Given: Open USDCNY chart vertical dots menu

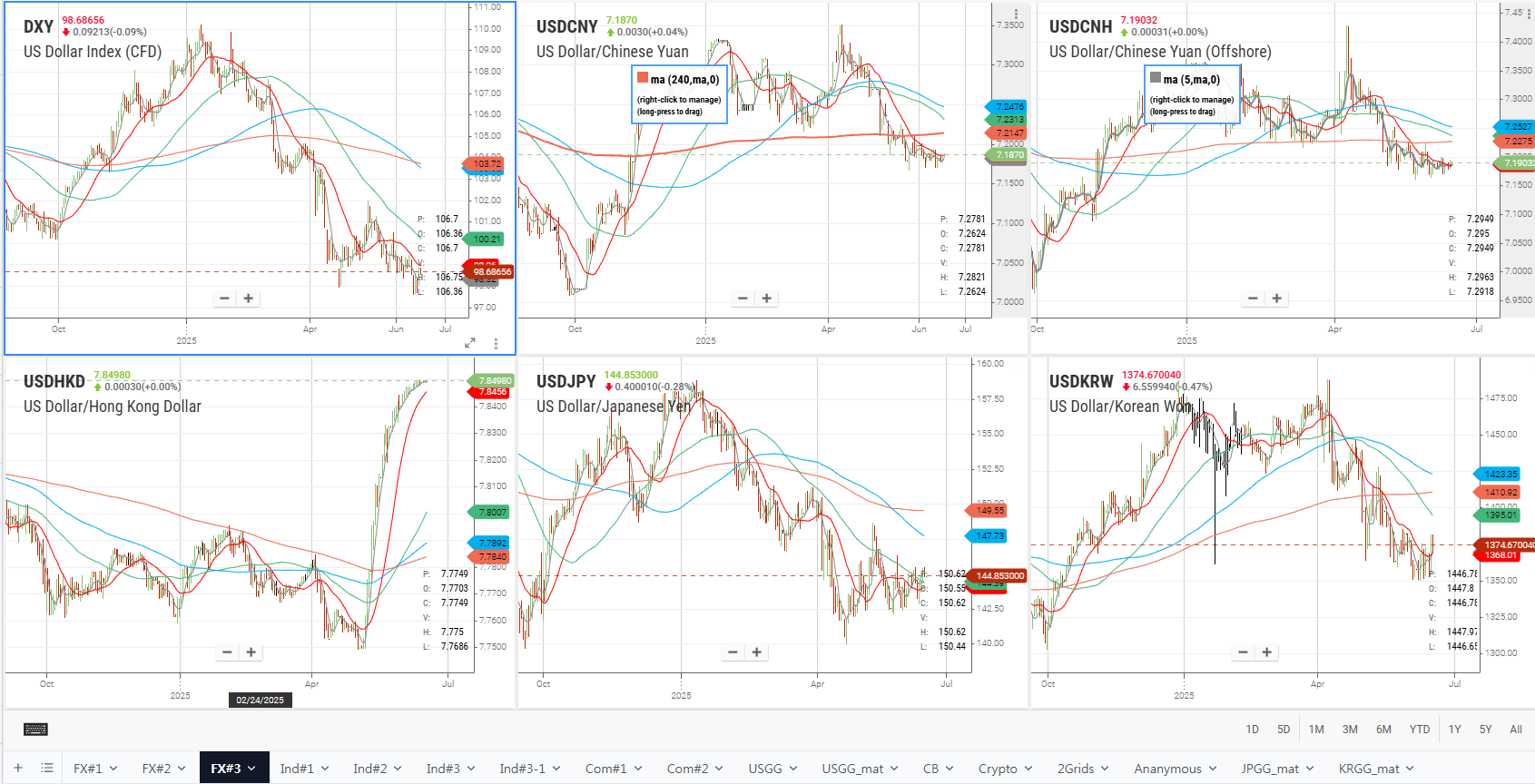Looking at the screenshot, I should [1016, 15].
